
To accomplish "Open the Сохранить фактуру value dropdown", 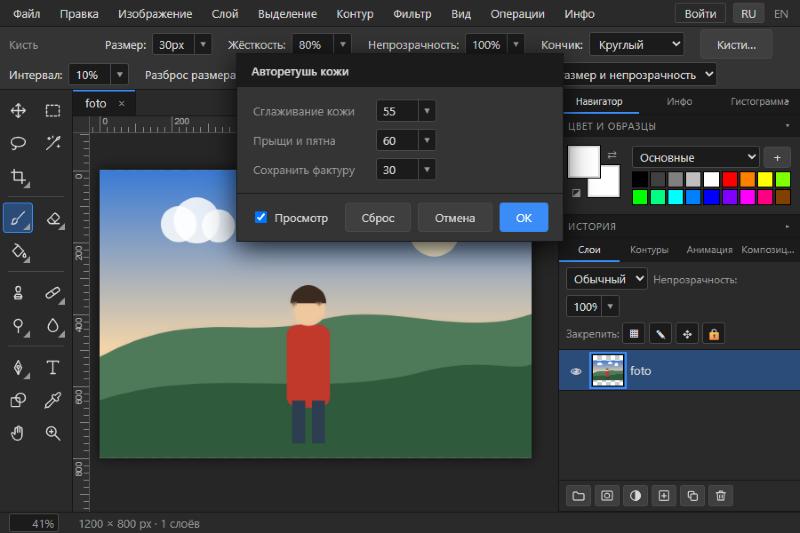I will point(427,169).
